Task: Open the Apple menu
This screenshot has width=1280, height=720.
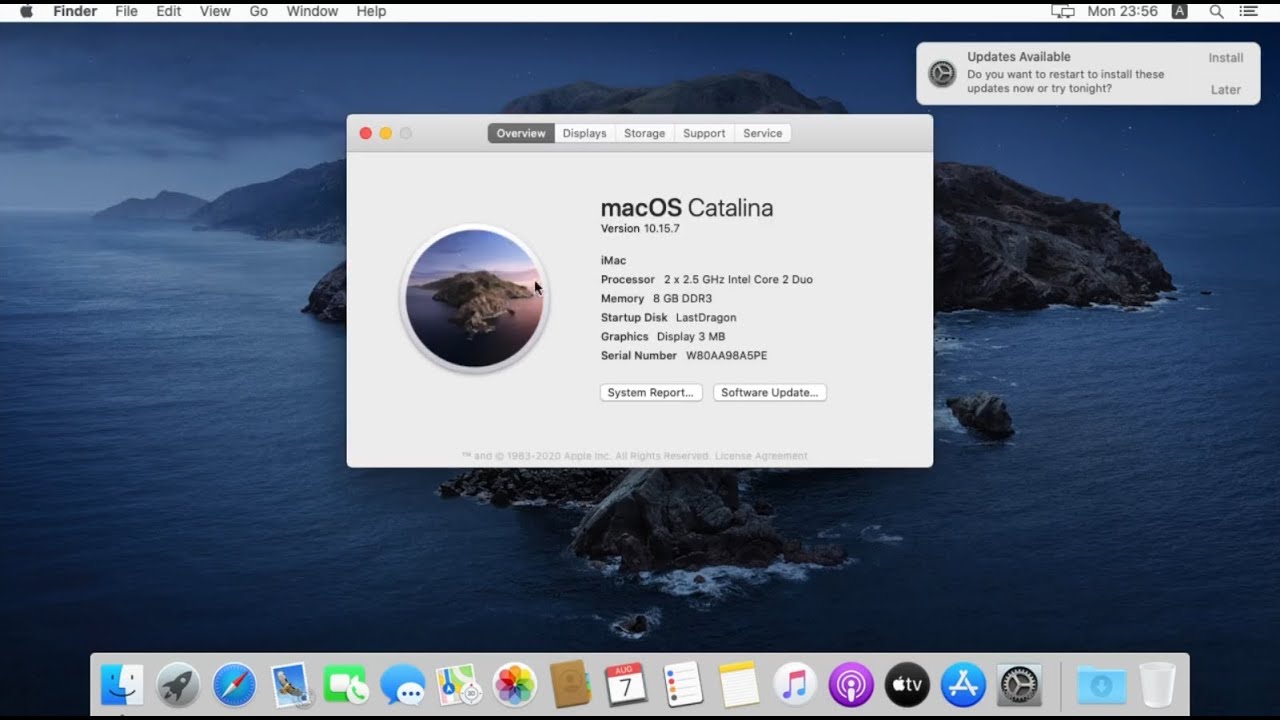Action: click(26, 11)
